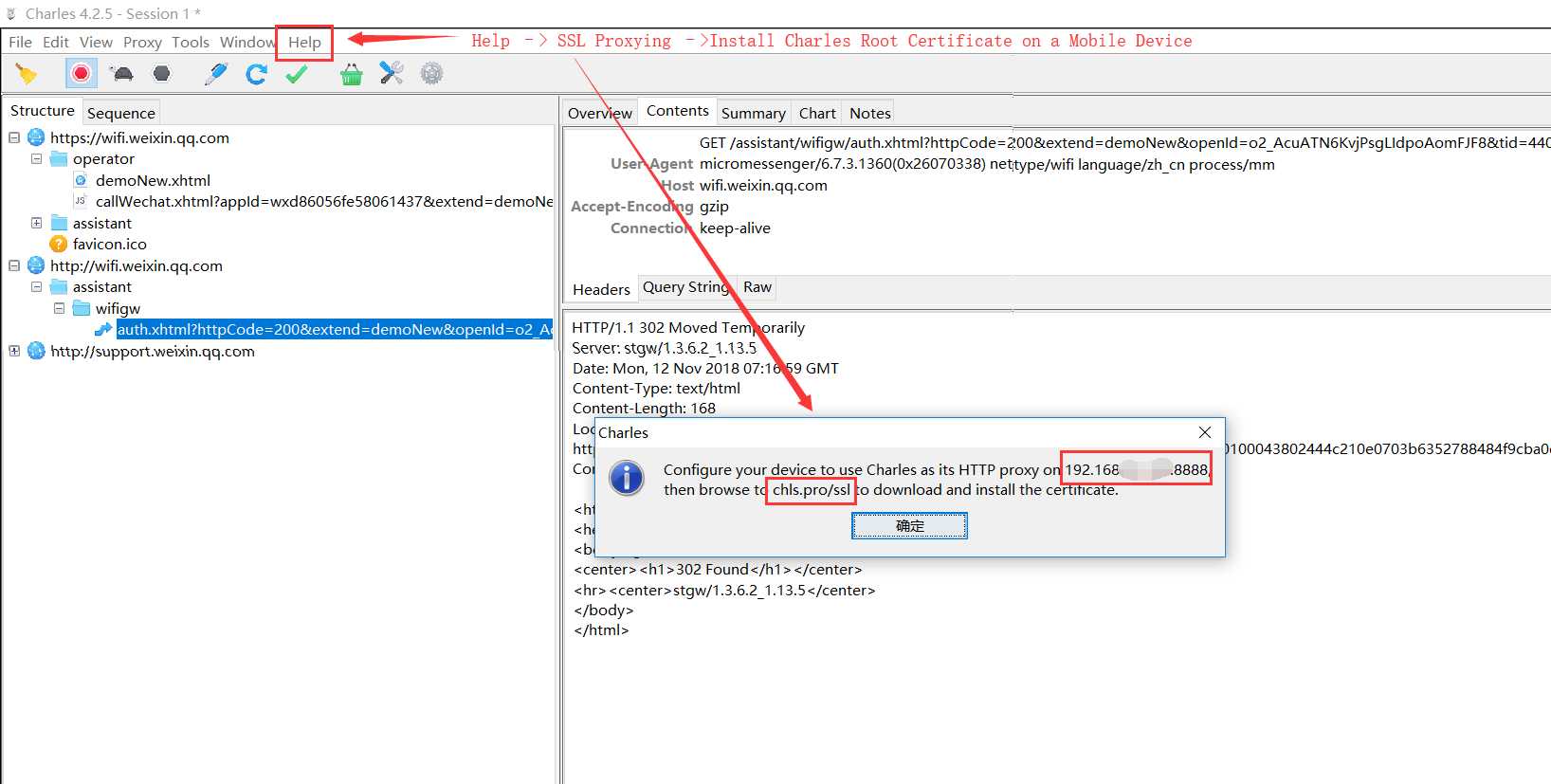Switch to the Summary tab
The height and width of the screenshot is (784, 1551).
[753, 113]
